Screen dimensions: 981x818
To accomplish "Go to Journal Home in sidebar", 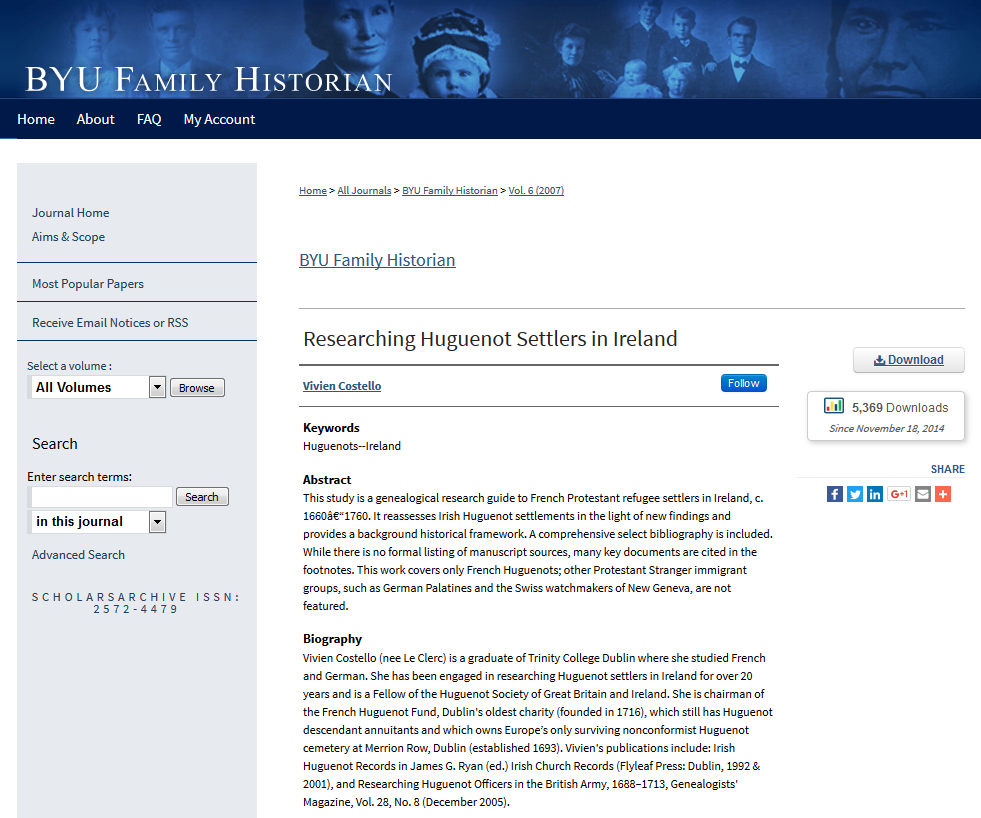I will [71, 213].
